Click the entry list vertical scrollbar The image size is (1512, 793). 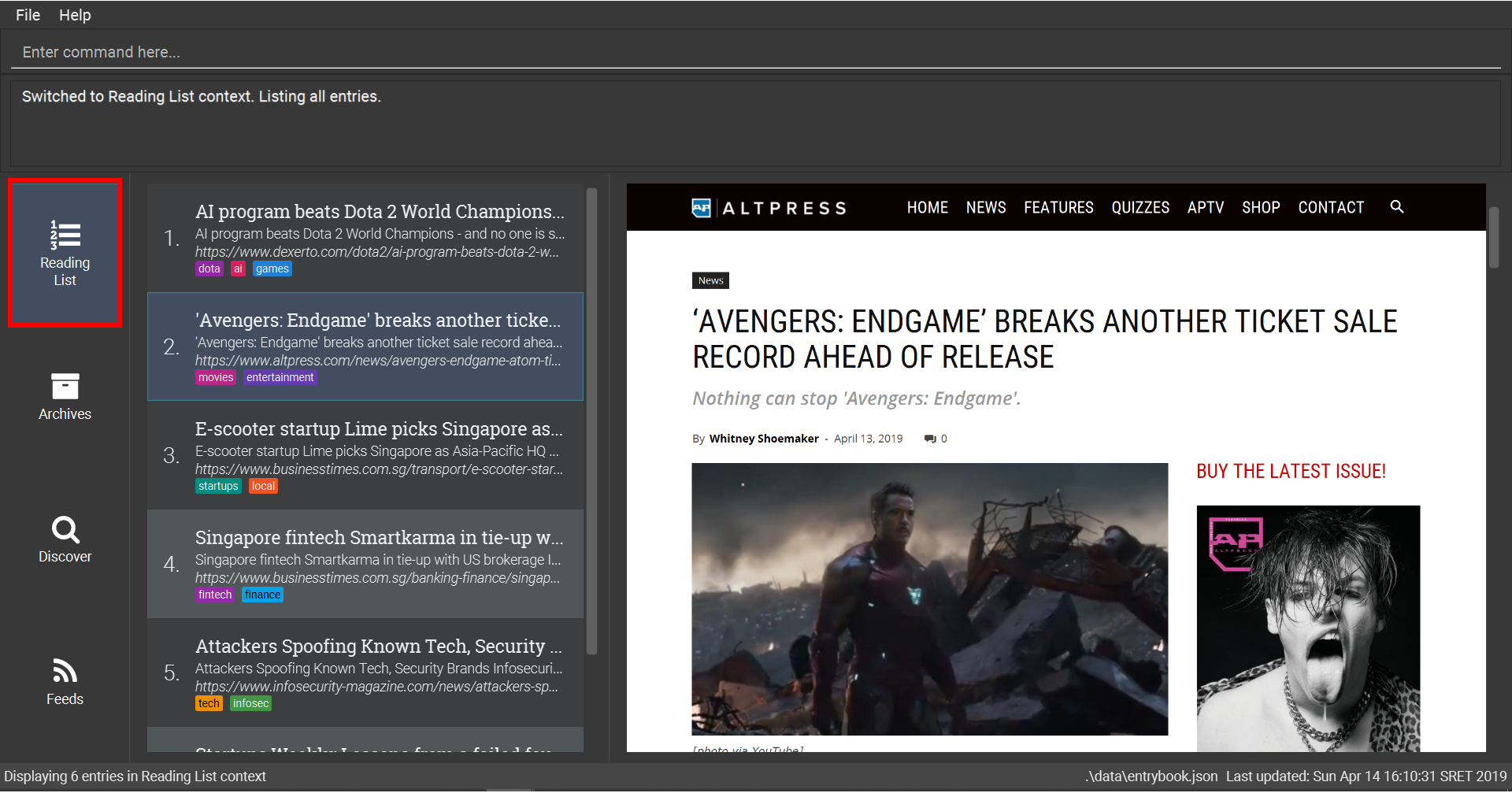coord(592,421)
